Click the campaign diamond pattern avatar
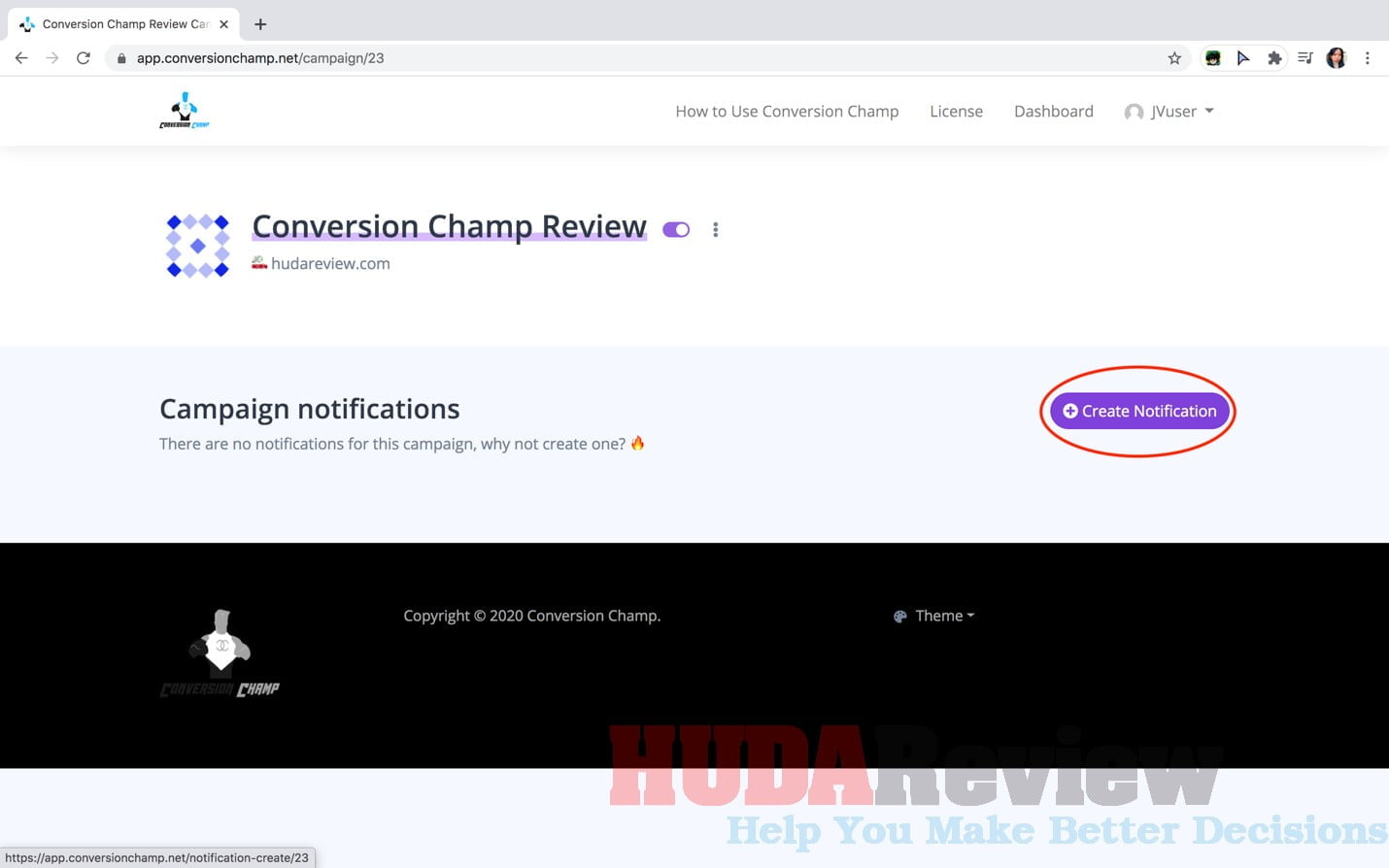 tap(198, 246)
